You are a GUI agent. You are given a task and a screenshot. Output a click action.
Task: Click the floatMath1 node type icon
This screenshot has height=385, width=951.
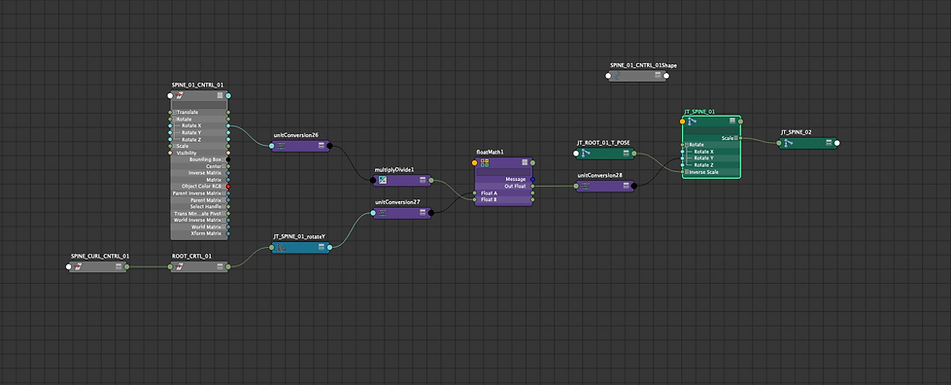[x=485, y=162]
